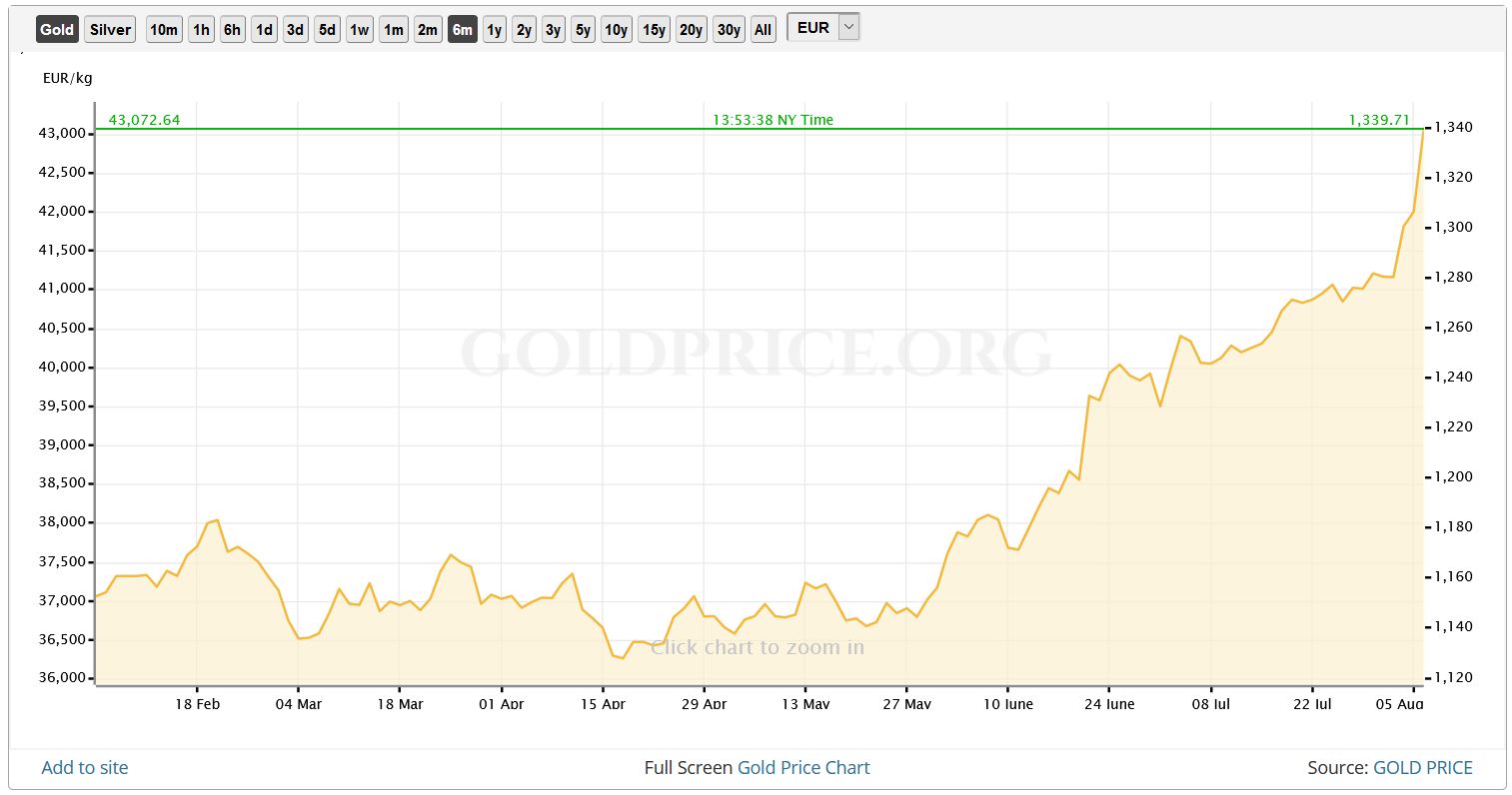Viewport: 1512px width, 795px height.
Task: View the 10y gold price history
Action: point(617,29)
